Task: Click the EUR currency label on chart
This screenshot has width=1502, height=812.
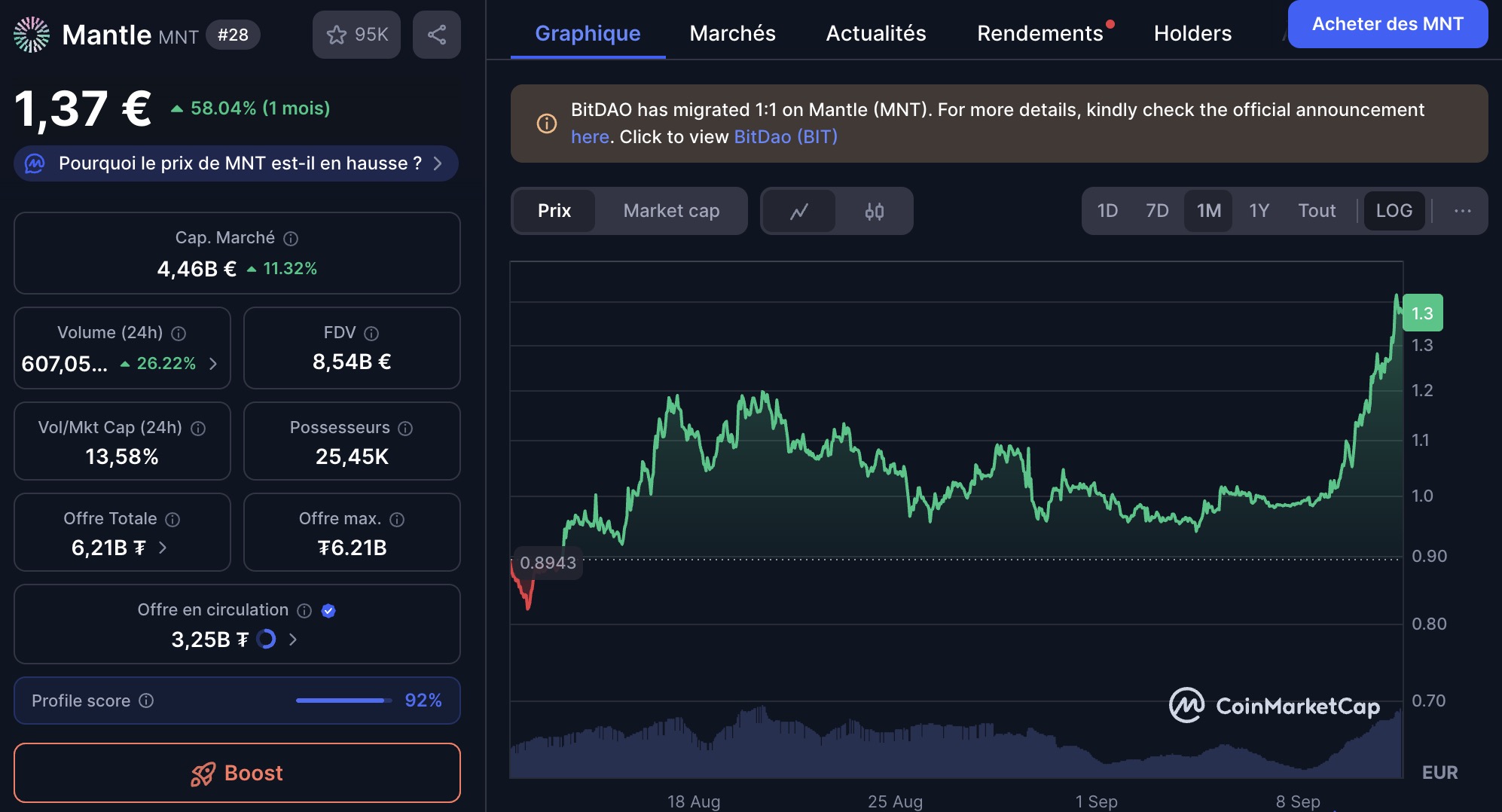Action: pyautogui.click(x=1439, y=773)
